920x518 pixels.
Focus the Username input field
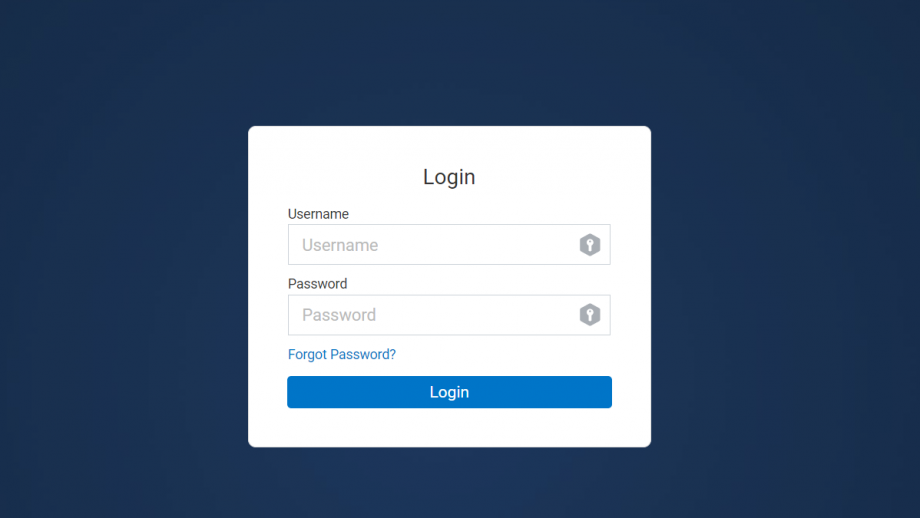[449, 245]
